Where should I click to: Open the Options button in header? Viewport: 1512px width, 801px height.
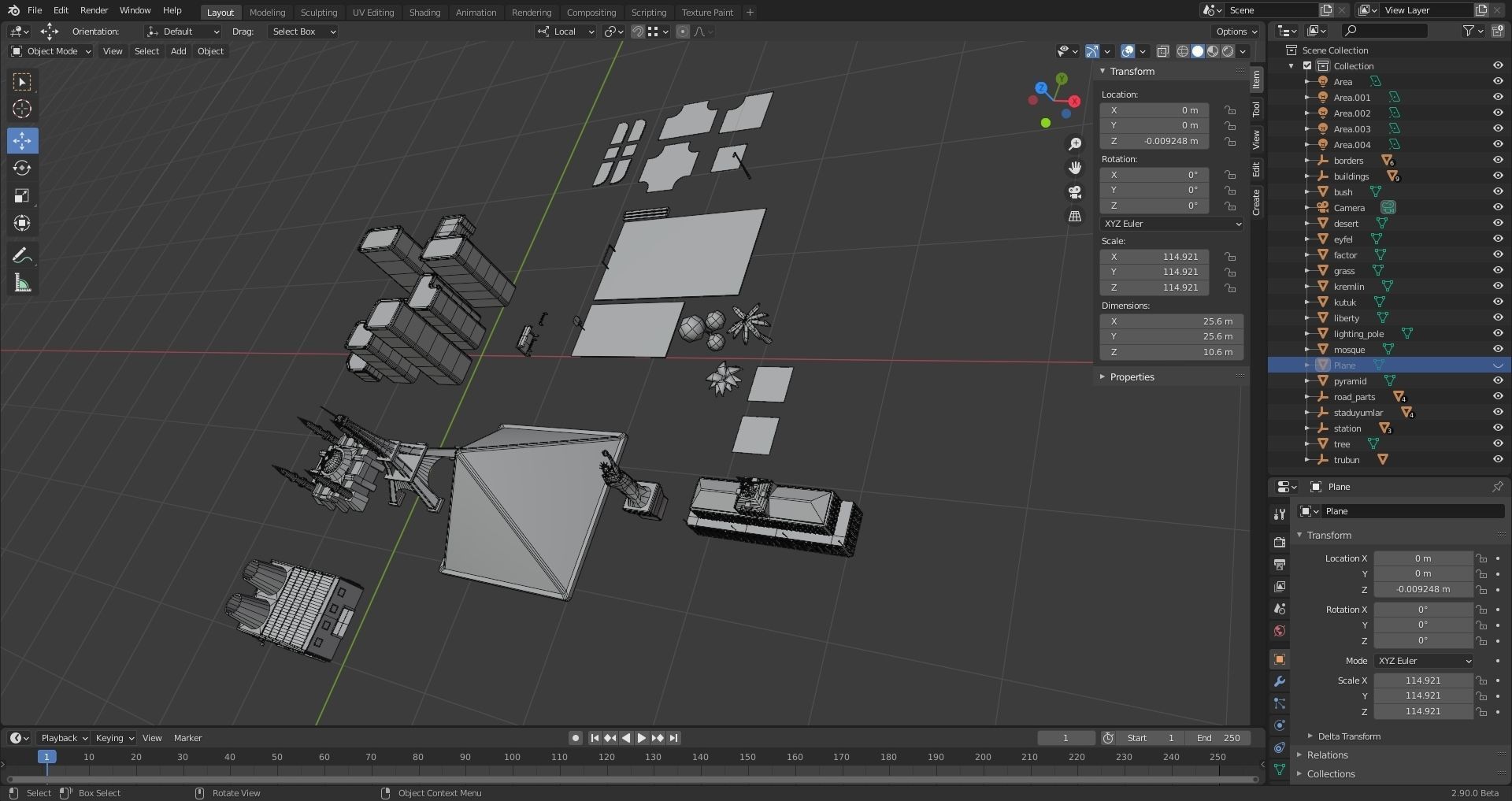tap(1236, 32)
